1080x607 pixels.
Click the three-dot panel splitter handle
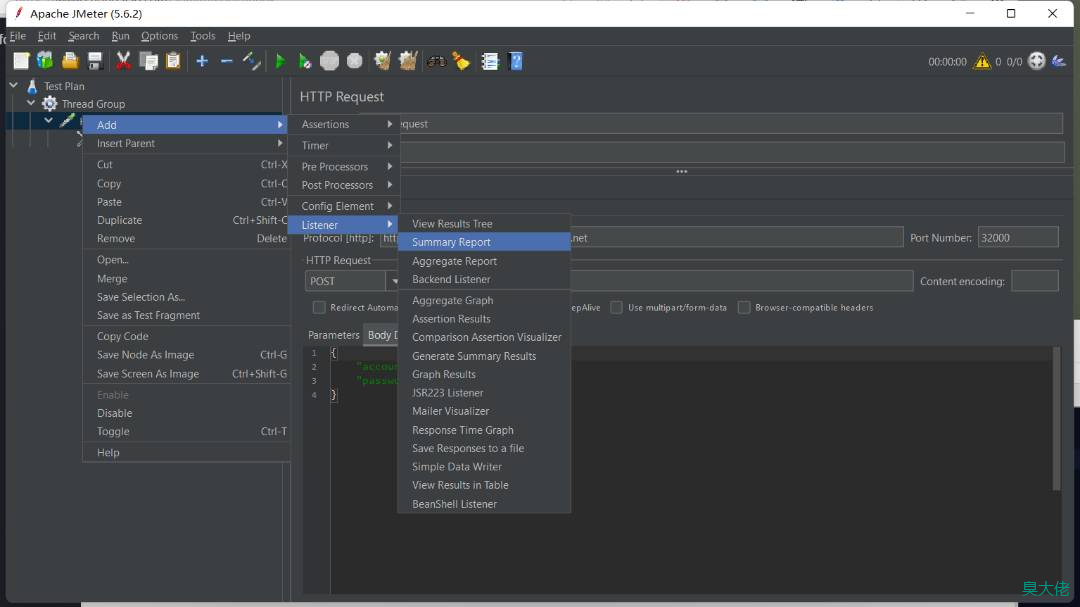681,172
